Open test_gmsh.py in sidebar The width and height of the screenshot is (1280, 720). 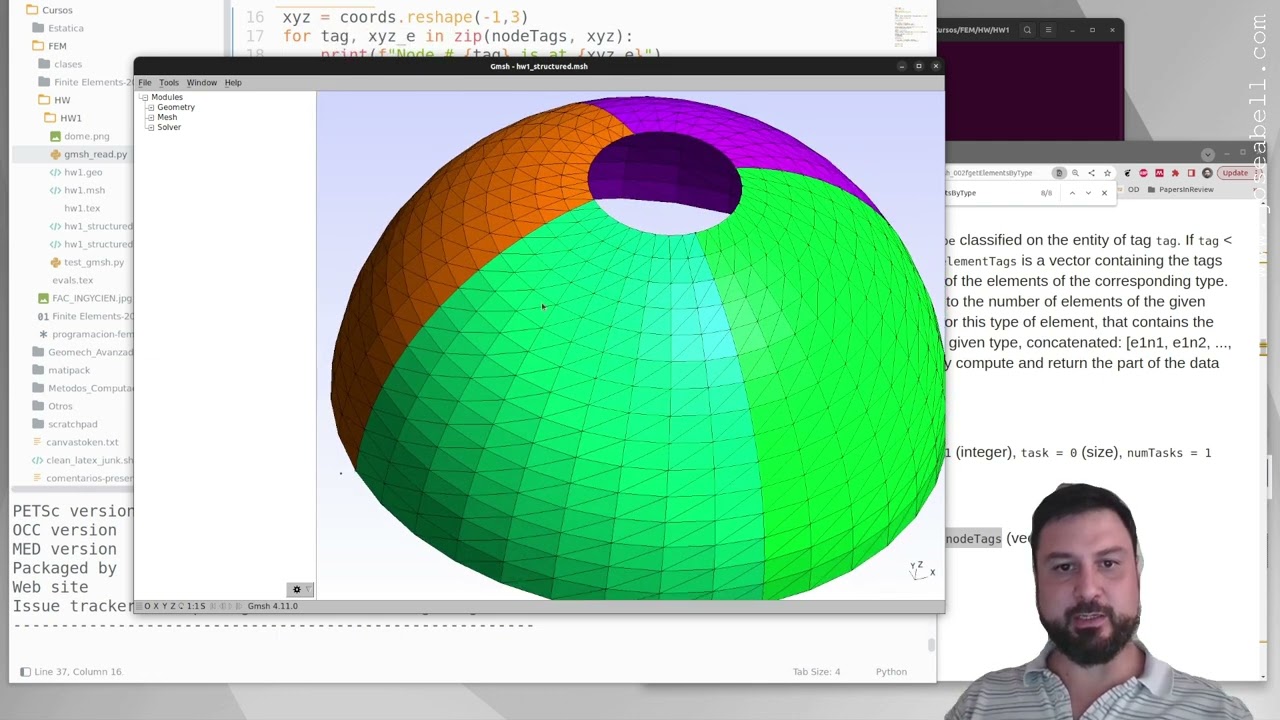tap(93, 262)
